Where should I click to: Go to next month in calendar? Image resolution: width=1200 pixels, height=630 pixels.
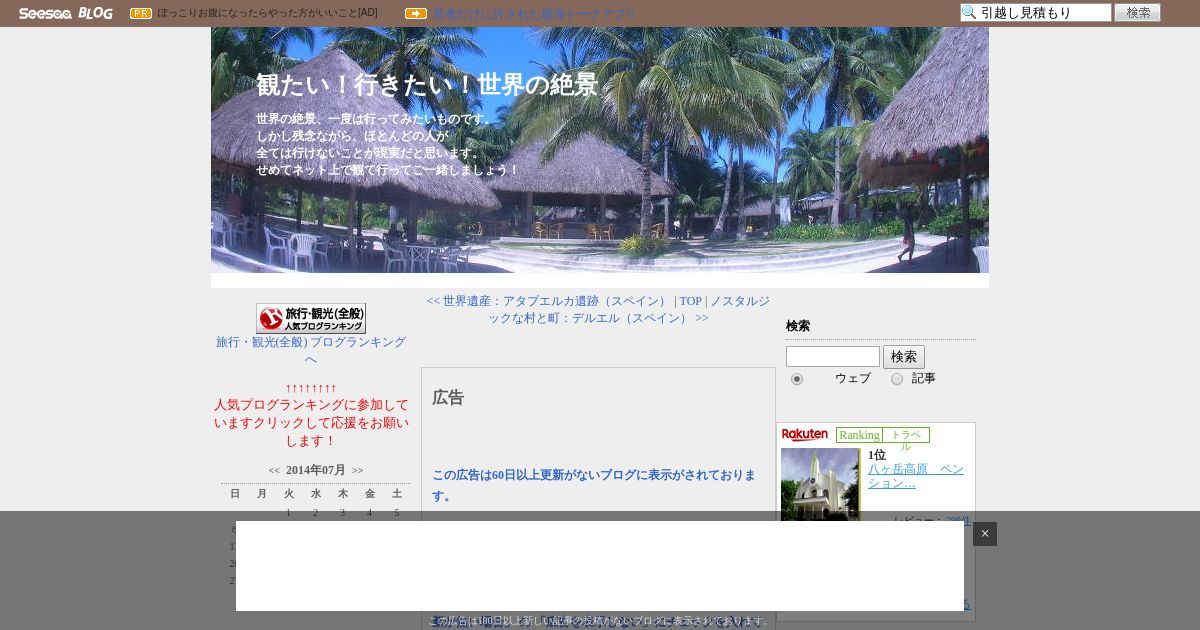(358, 470)
